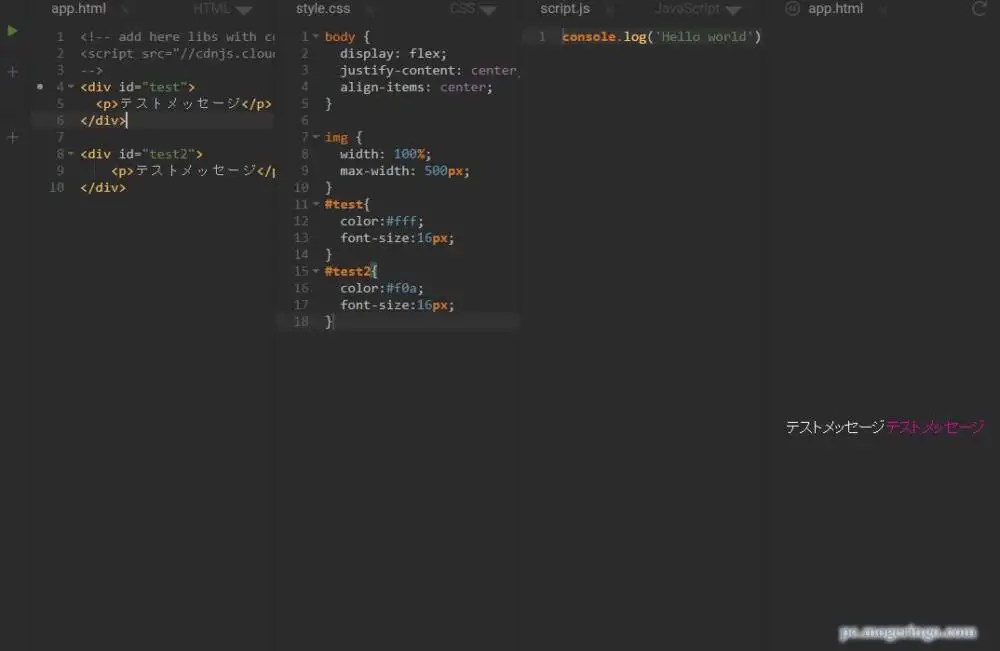Click line number 18 in the CSS gutter

301,322
